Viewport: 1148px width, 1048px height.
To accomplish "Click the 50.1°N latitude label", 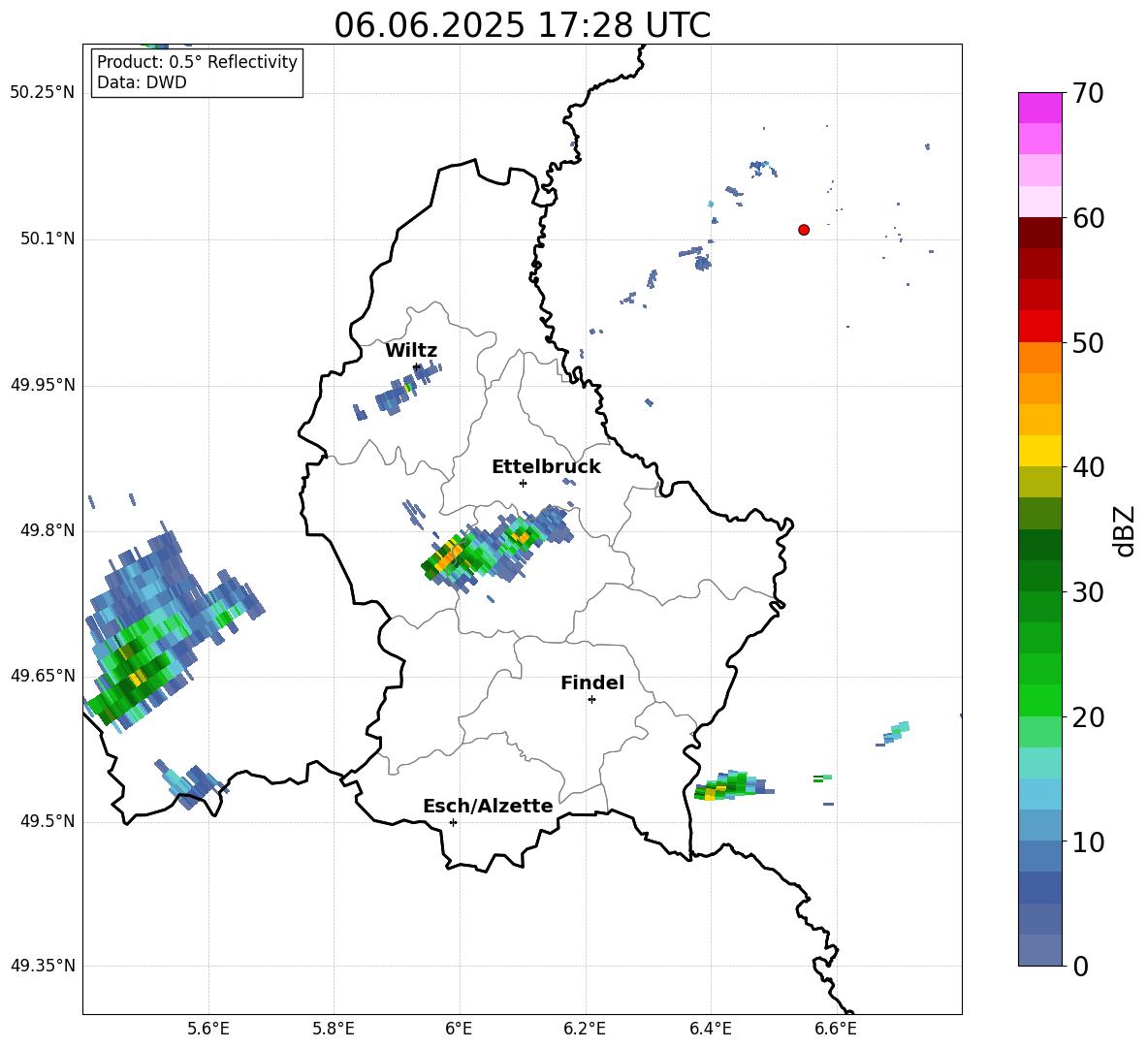I will tap(48, 239).
